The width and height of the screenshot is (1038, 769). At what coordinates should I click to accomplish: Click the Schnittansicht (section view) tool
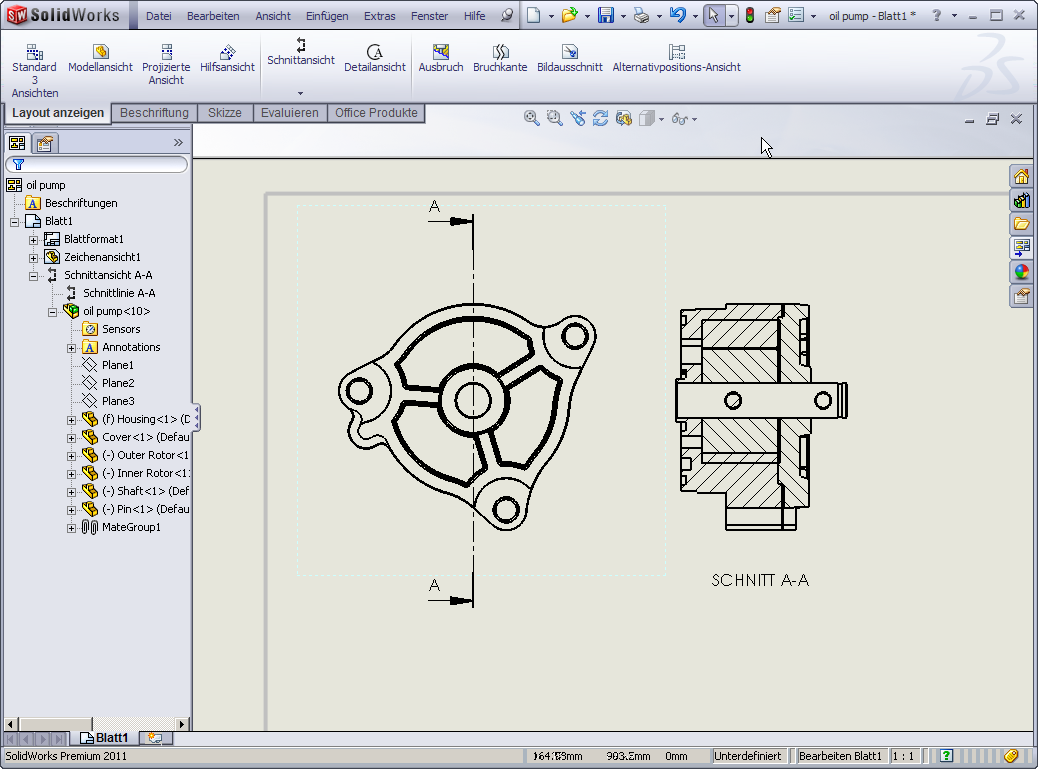[x=300, y=52]
